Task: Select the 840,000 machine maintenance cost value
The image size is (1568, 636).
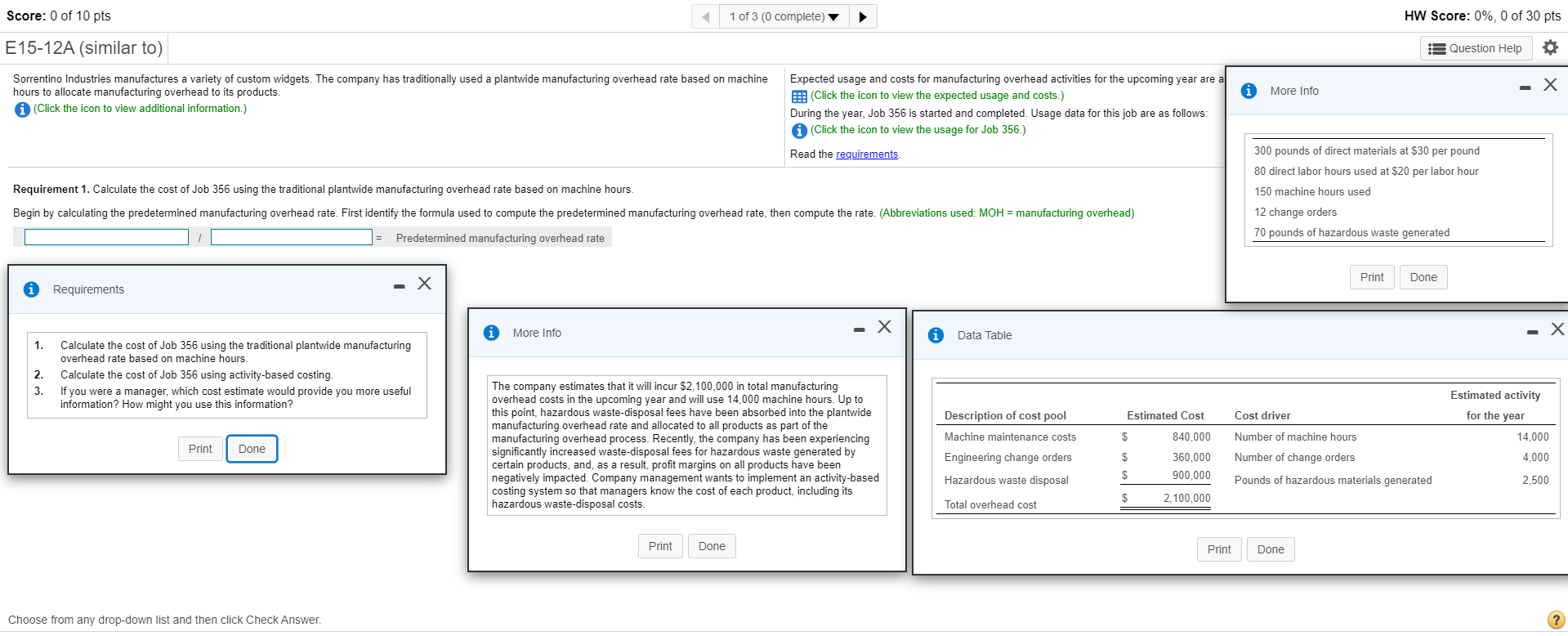Action: (1191, 437)
